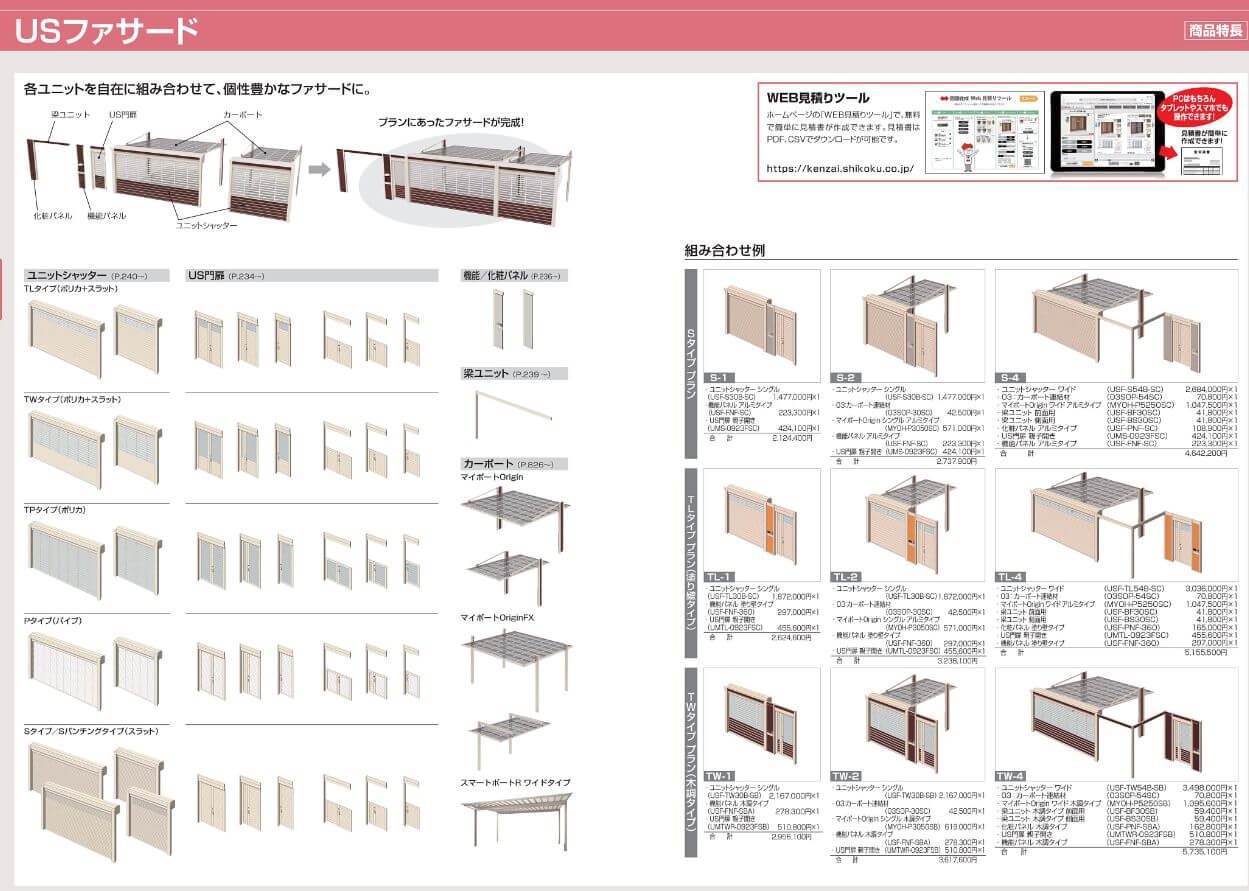The height and width of the screenshot is (891, 1249).
Task: Select the スマートポートR ワイドタイプ carport image
Action: click(x=515, y=818)
